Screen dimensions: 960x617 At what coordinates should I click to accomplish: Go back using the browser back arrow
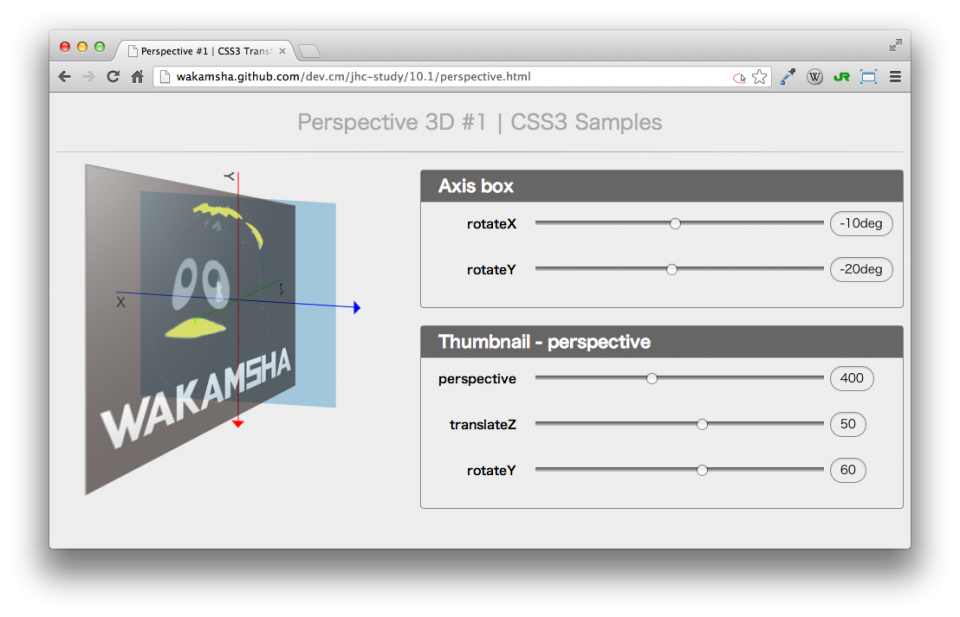pyautogui.click(x=63, y=76)
